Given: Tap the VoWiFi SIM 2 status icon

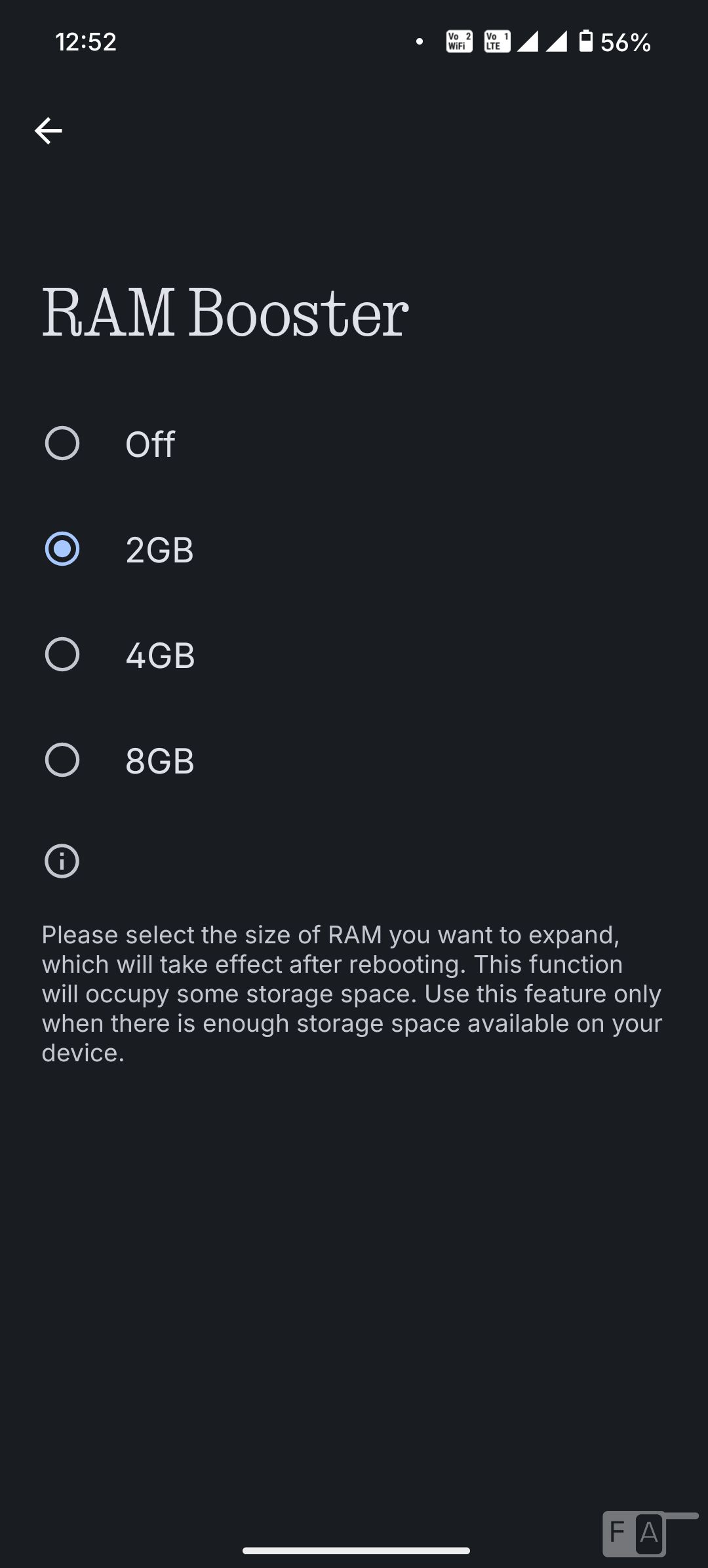Looking at the screenshot, I should click(x=459, y=42).
